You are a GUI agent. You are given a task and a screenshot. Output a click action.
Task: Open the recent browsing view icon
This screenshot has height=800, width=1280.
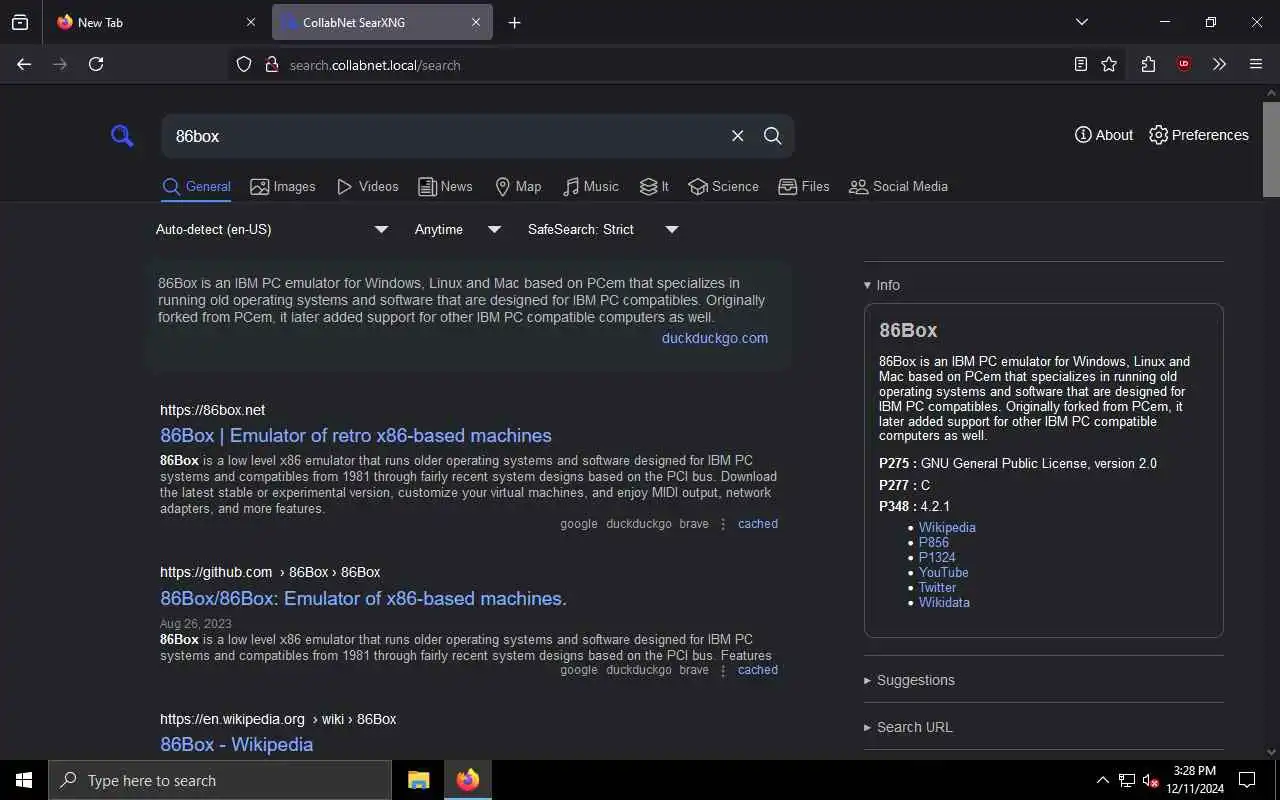20,22
